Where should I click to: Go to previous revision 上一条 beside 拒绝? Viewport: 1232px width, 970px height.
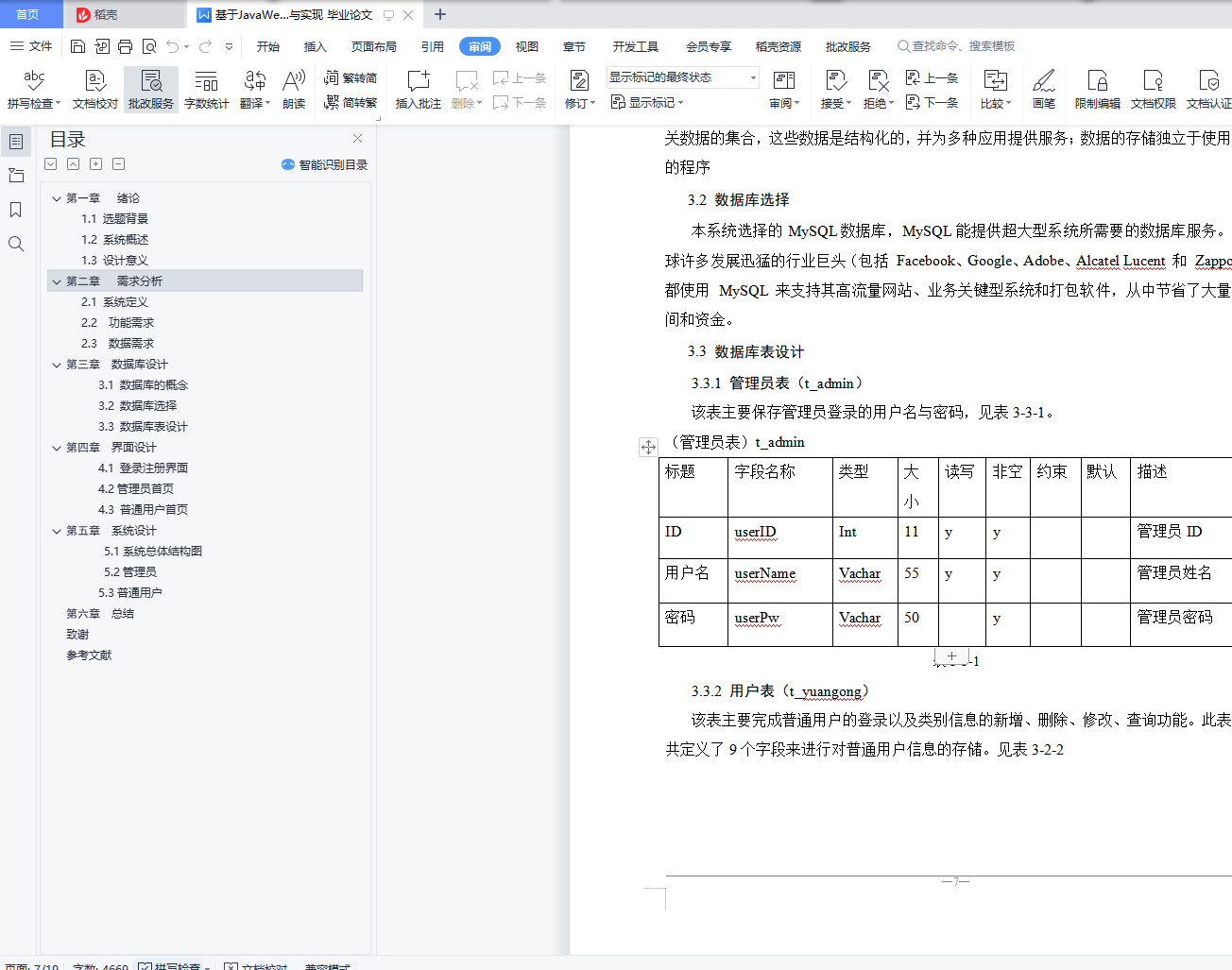click(x=933, y=77)
